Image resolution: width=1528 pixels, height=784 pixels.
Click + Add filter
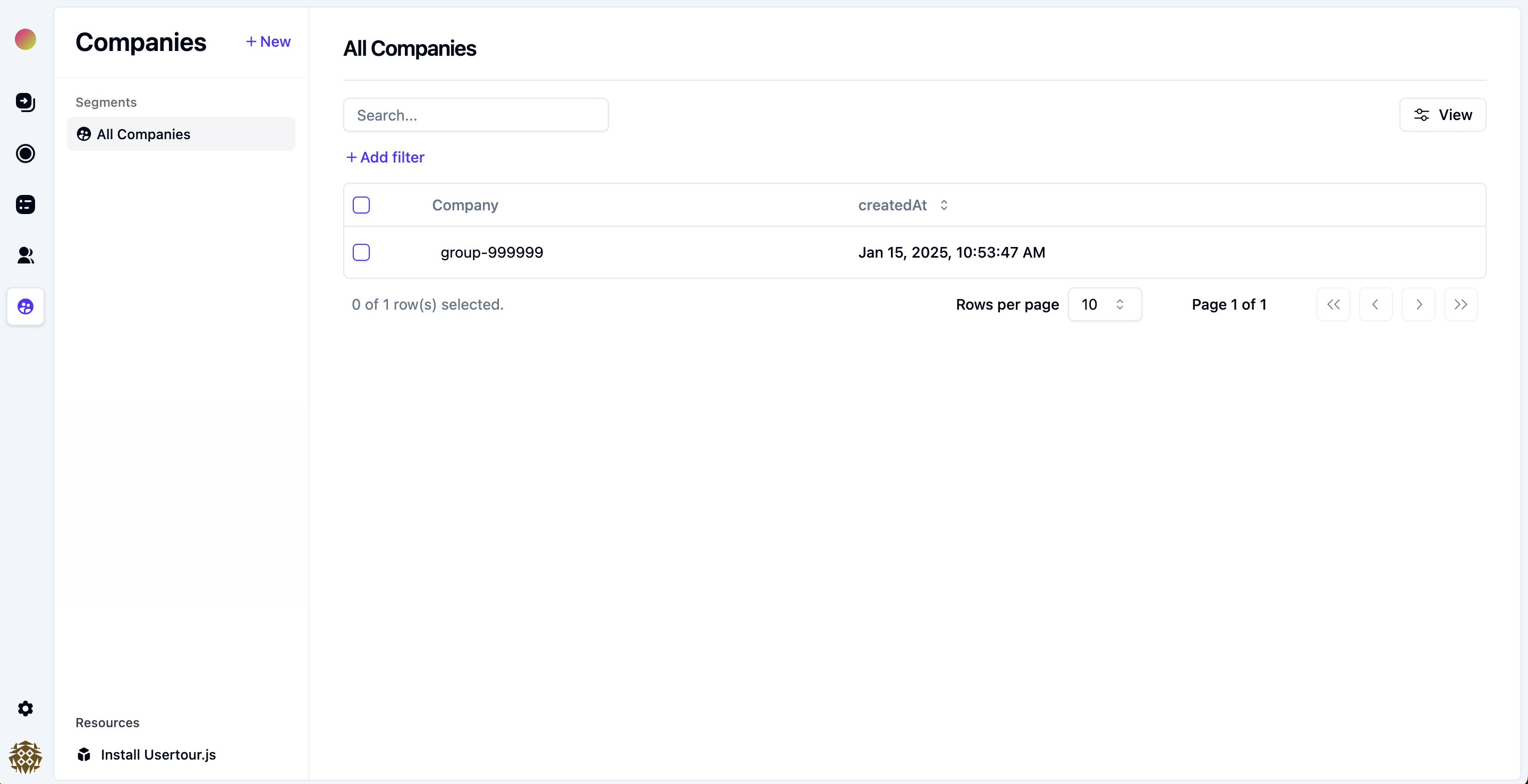point(386,157)
